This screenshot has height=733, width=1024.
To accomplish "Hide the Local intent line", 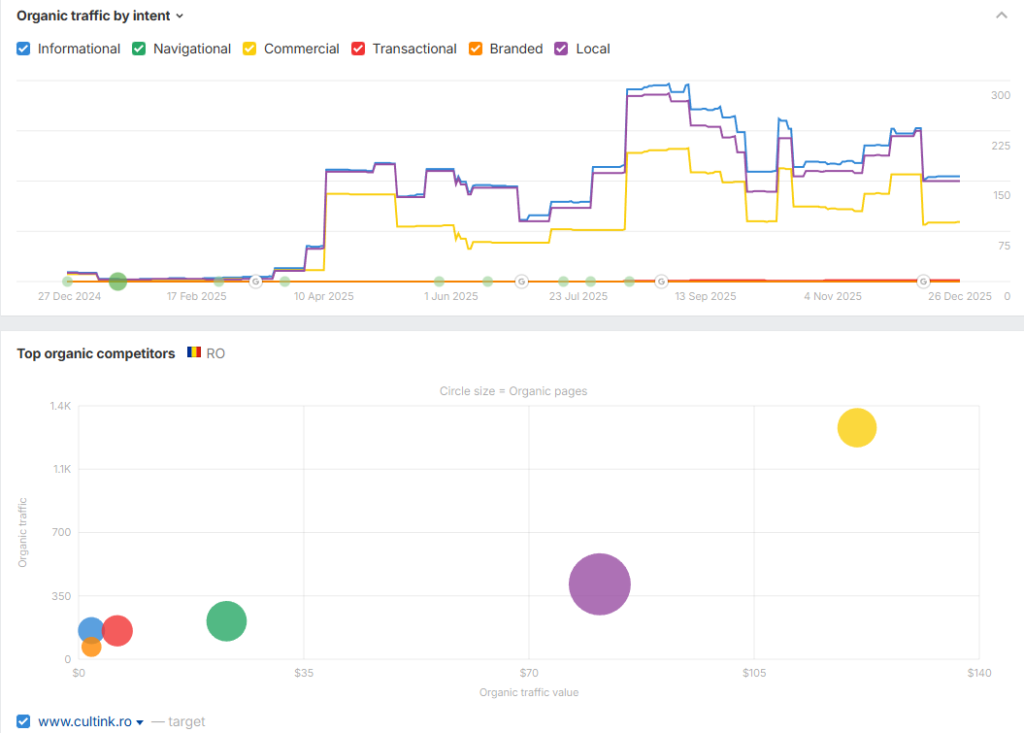I will tap(563, 49).
